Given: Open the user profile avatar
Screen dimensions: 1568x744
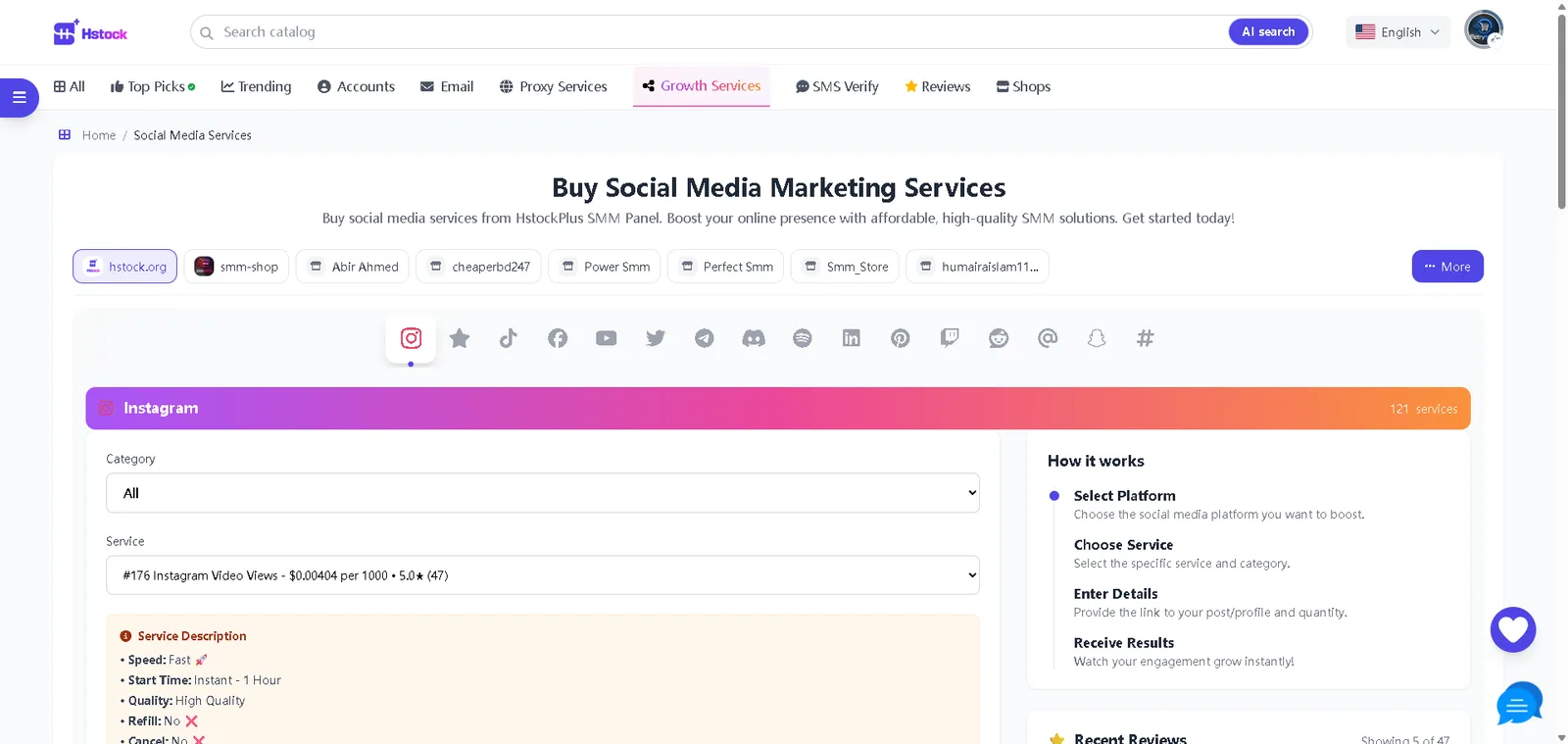Looking at the screenshot, I should 1484,29.
